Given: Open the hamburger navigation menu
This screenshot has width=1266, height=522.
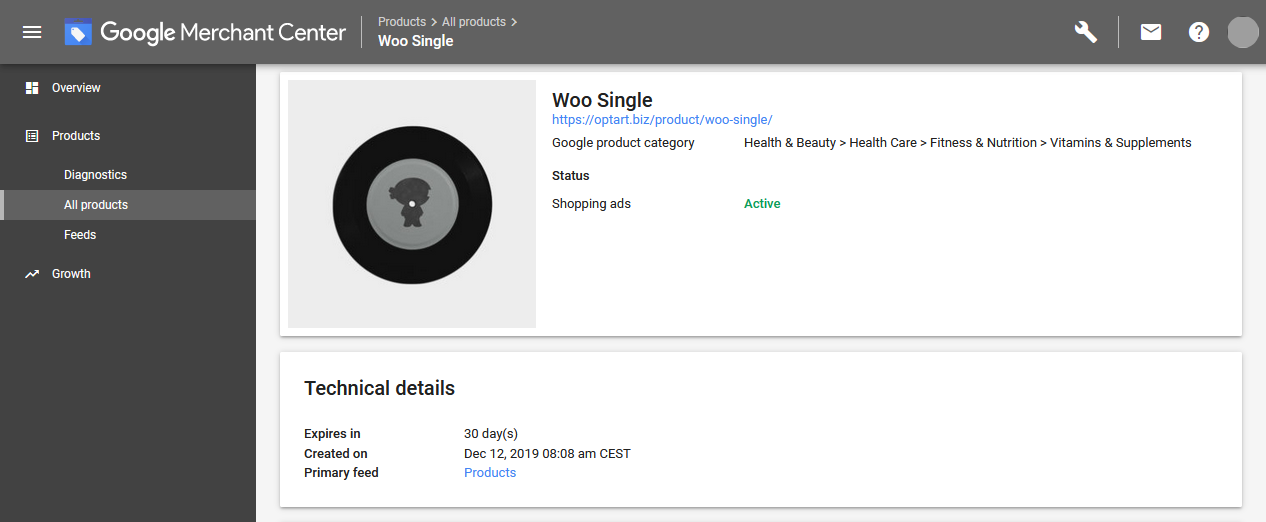Looking at the screenshot, I should [x=32, y=32].
